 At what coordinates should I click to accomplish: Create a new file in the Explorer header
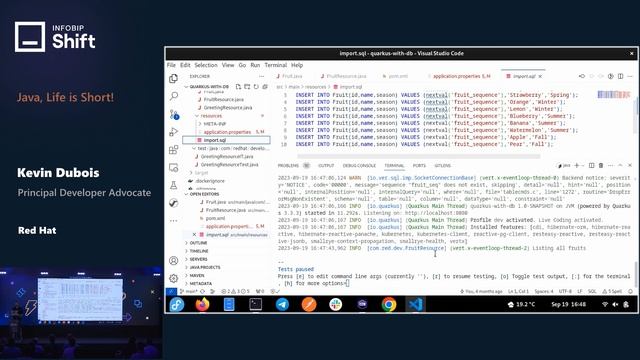pos(238,87)
